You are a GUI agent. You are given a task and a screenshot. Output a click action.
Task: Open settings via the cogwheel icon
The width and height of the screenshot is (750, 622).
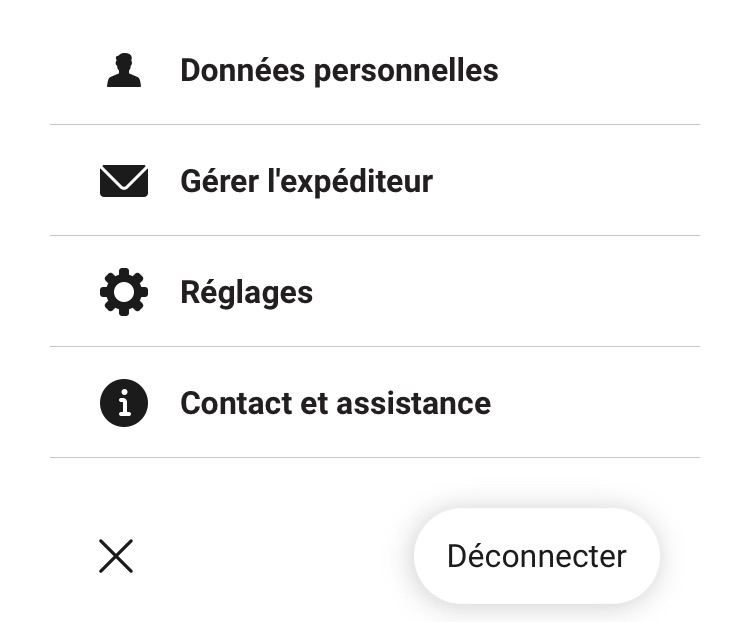(124, 292)
